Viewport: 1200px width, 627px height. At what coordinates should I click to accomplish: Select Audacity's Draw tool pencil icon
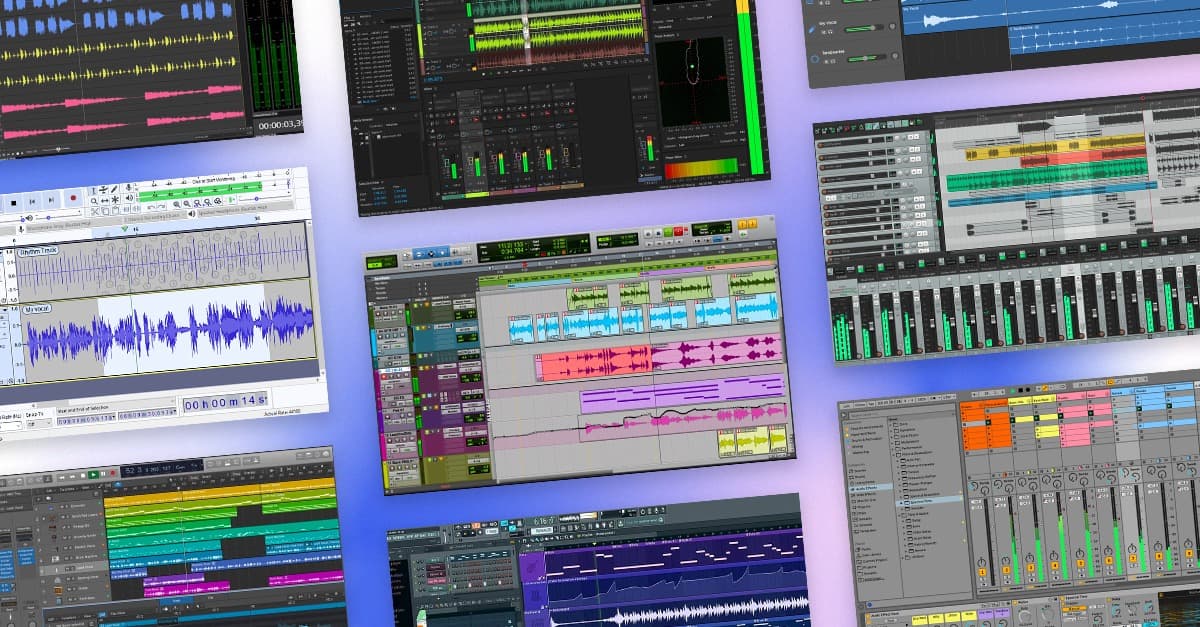[114, 188]
